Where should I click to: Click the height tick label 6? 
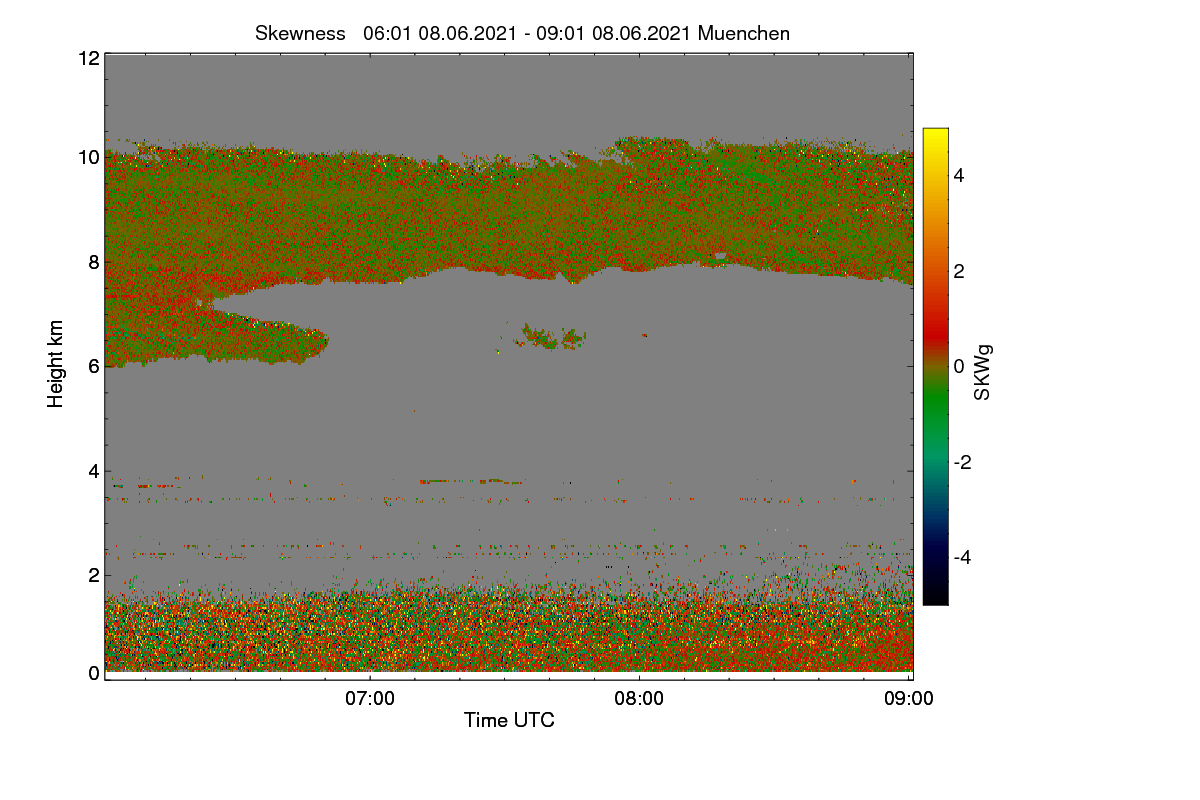point(94,366)
